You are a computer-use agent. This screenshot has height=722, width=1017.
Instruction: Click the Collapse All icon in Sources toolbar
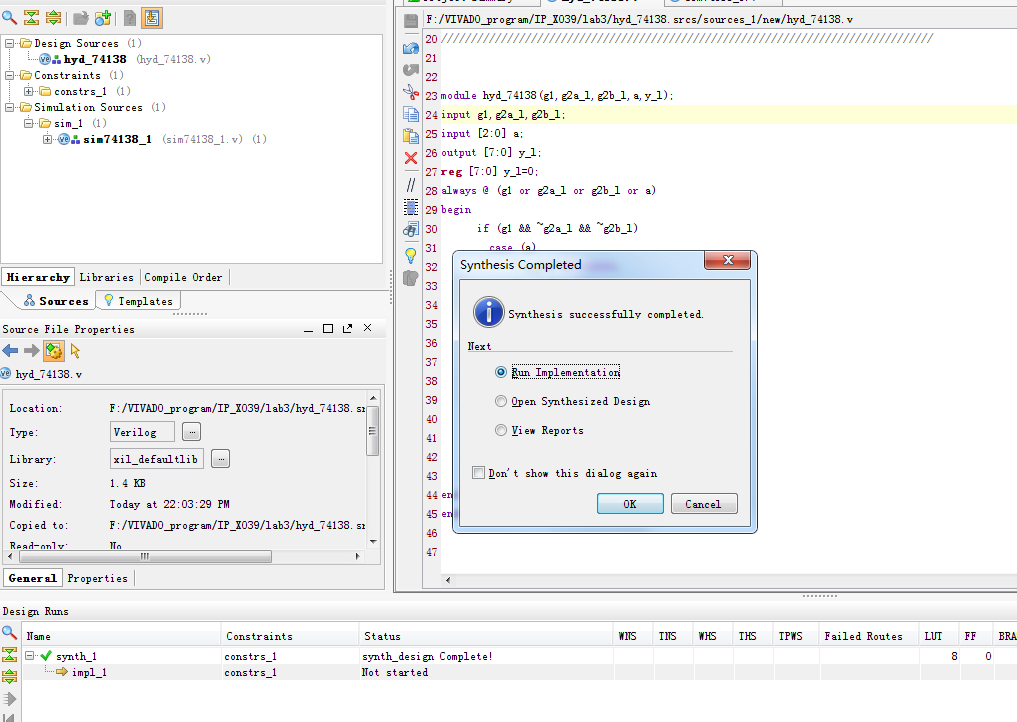pos(31,18)
